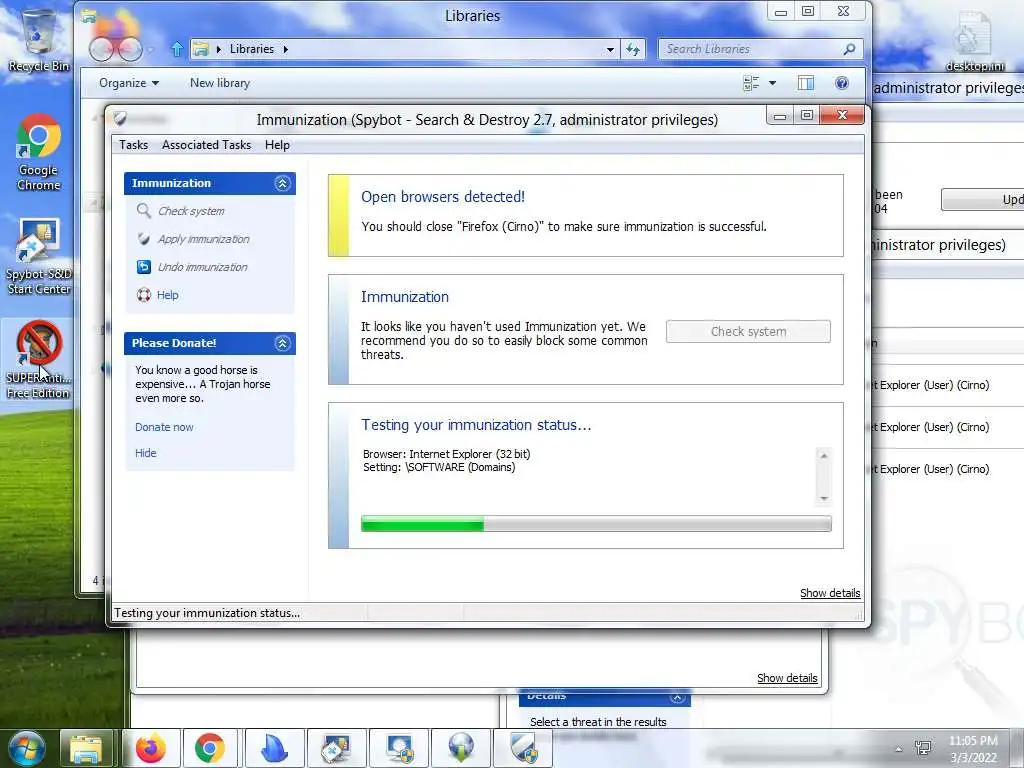Open the address bar history dropdown
This screenshot has width=1024, height=768.
(610, 49)
